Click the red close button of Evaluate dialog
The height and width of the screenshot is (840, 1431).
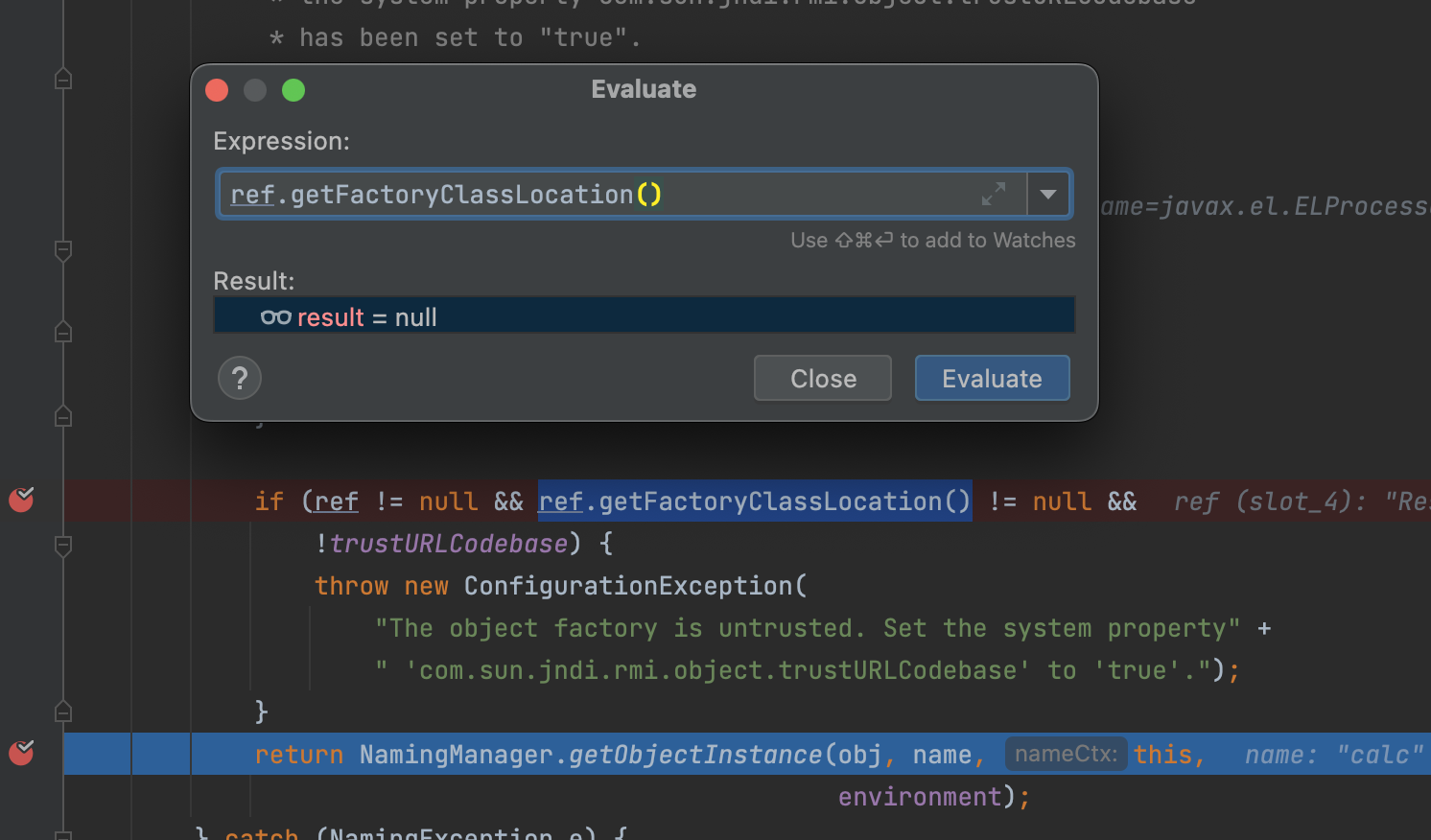(217, 90)
